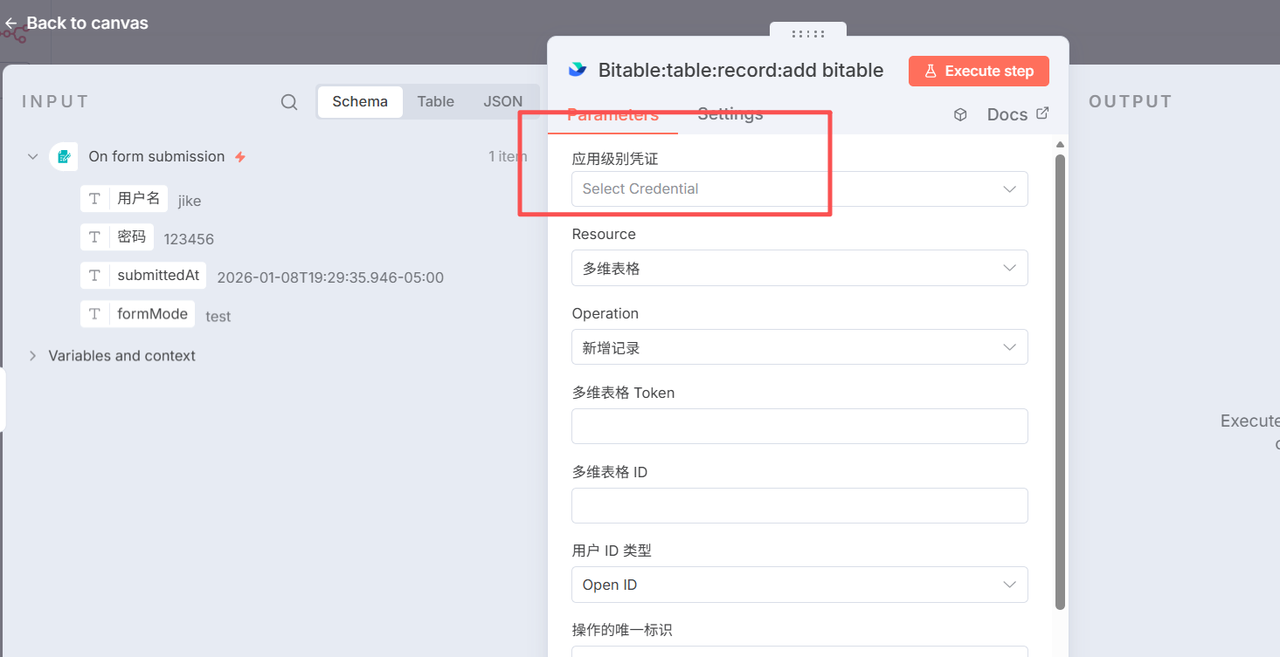Viewport: 1280px width, 657px height.
Task: Switch input view to Table tab
Action: tap(436, 101)
